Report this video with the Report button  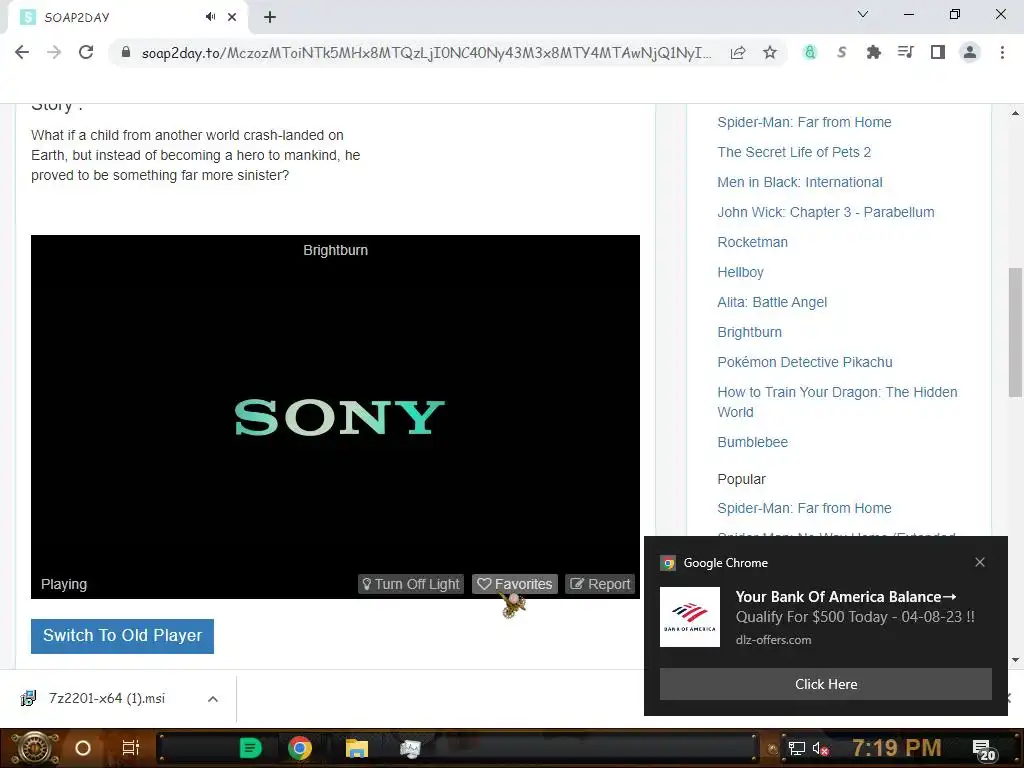click(x=600, y=584)
